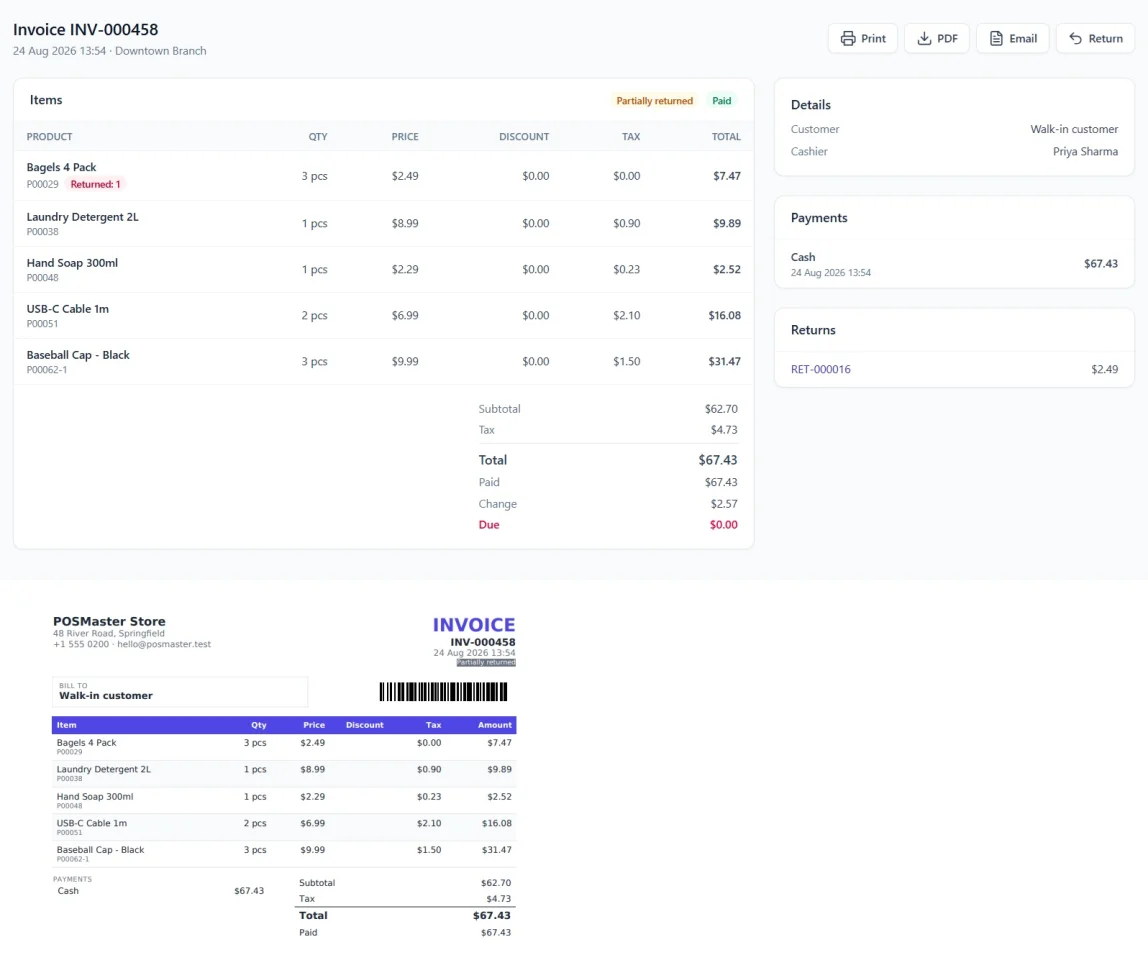The image size is (1148, 960).
Task: Select Hand Soap 300ml product name
Action: pos(72,263)
